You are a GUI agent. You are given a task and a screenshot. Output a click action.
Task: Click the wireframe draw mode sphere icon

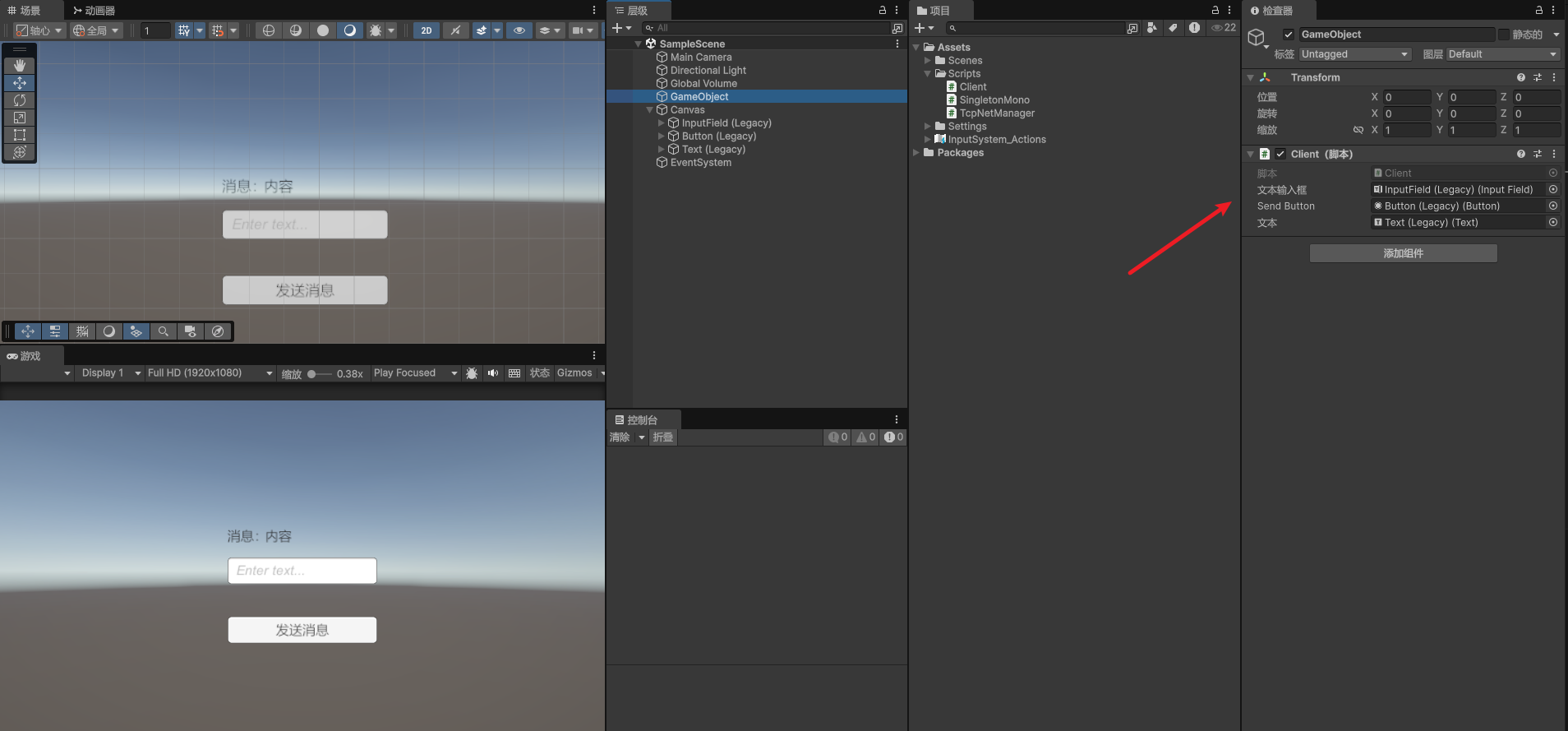tap(269, 30)
